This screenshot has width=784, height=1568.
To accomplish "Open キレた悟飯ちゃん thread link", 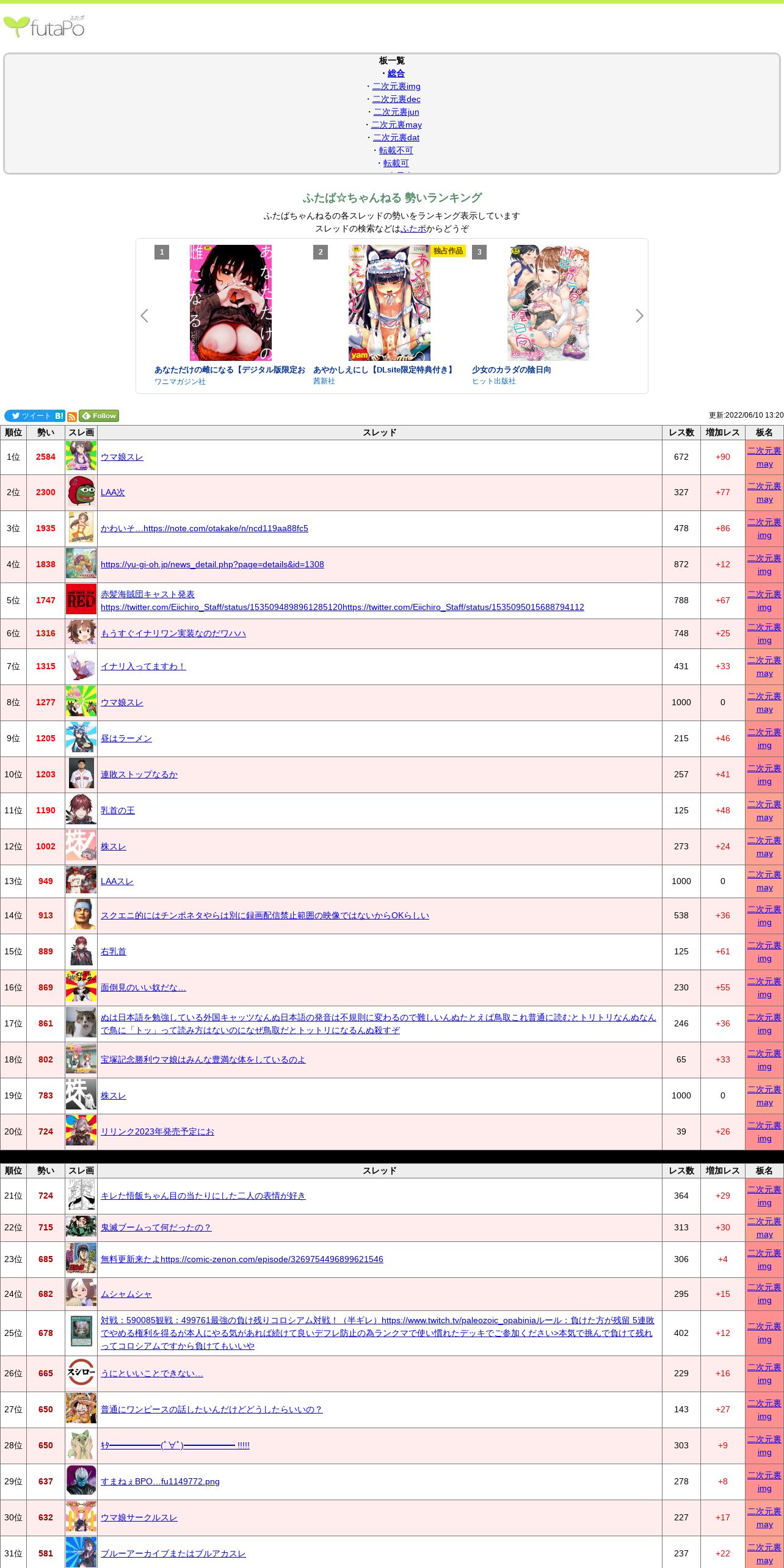I will tap(203, 1196).
